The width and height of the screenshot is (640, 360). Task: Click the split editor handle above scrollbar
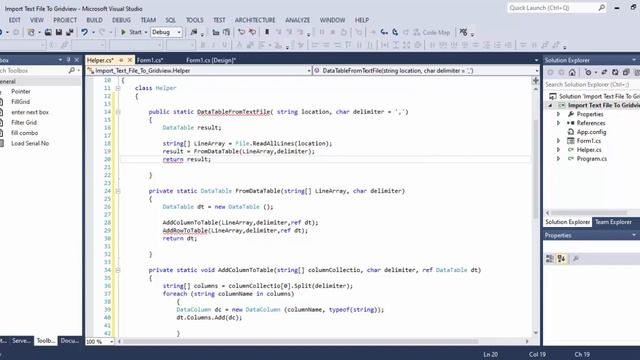coord(536,80)
